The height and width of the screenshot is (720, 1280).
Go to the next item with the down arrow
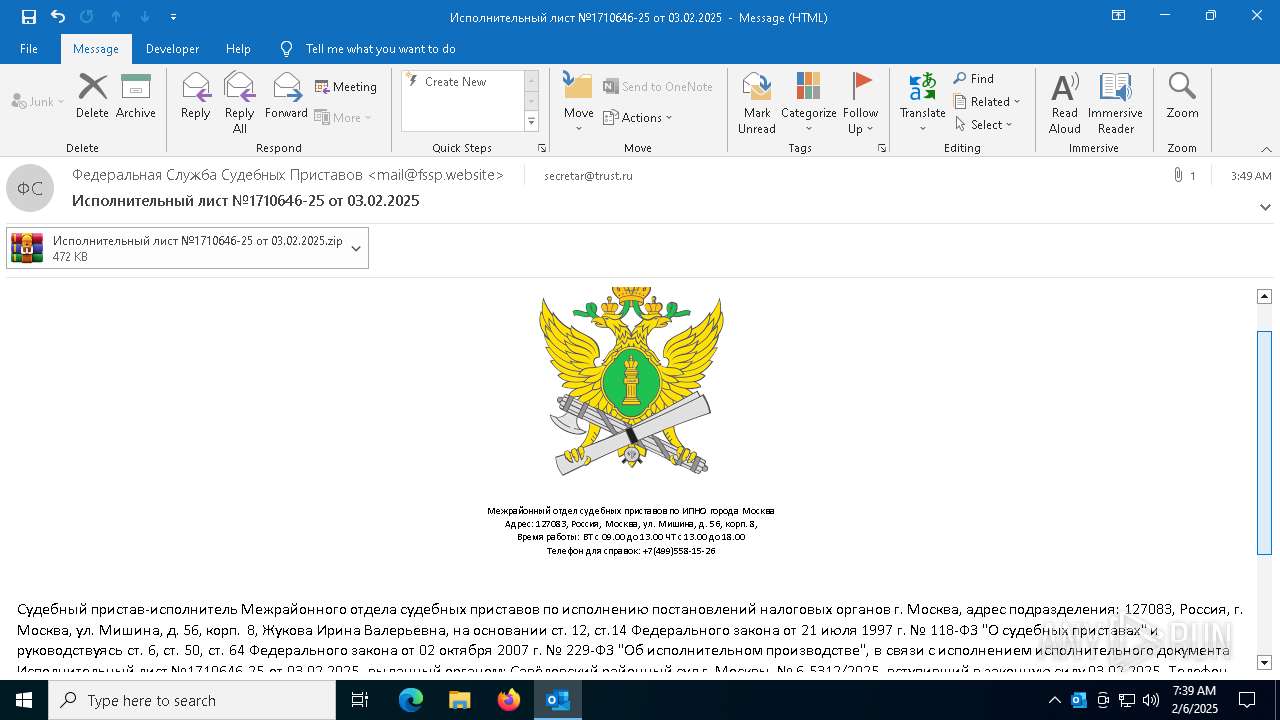(x=145, y=17)
